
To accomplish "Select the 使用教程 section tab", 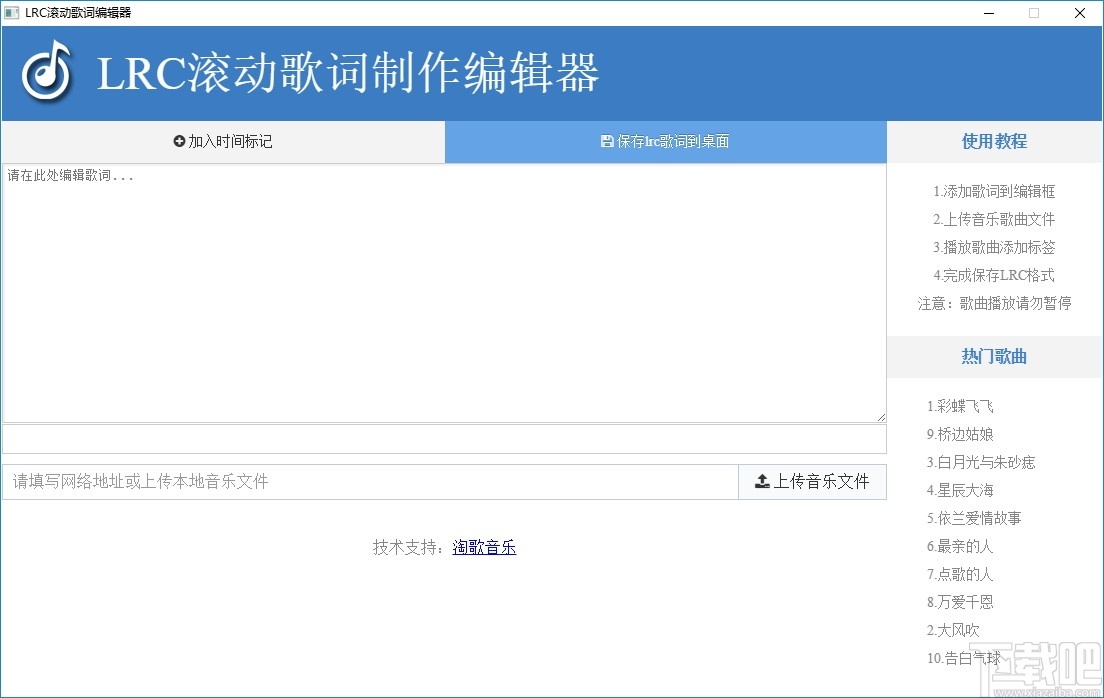I will coord(993,141).
